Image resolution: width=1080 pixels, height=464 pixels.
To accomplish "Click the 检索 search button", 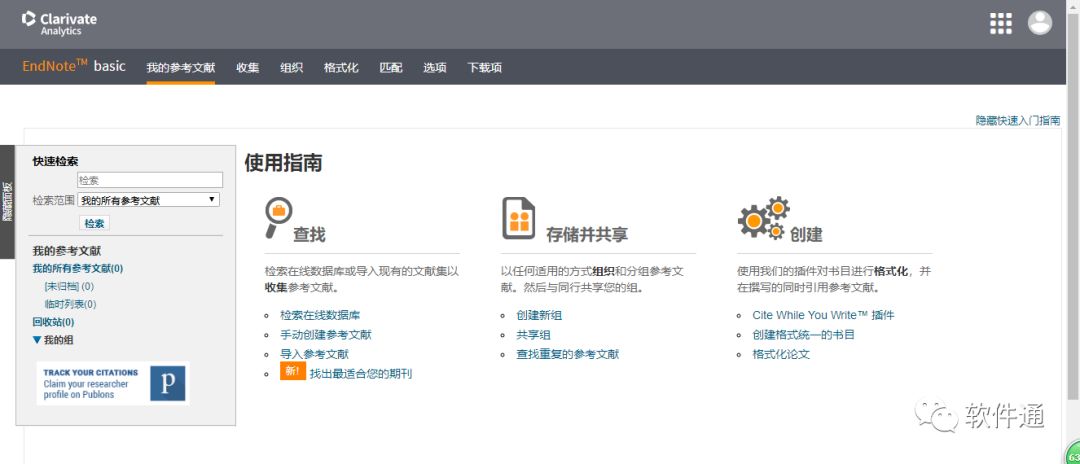I will [x=95, y=223].
